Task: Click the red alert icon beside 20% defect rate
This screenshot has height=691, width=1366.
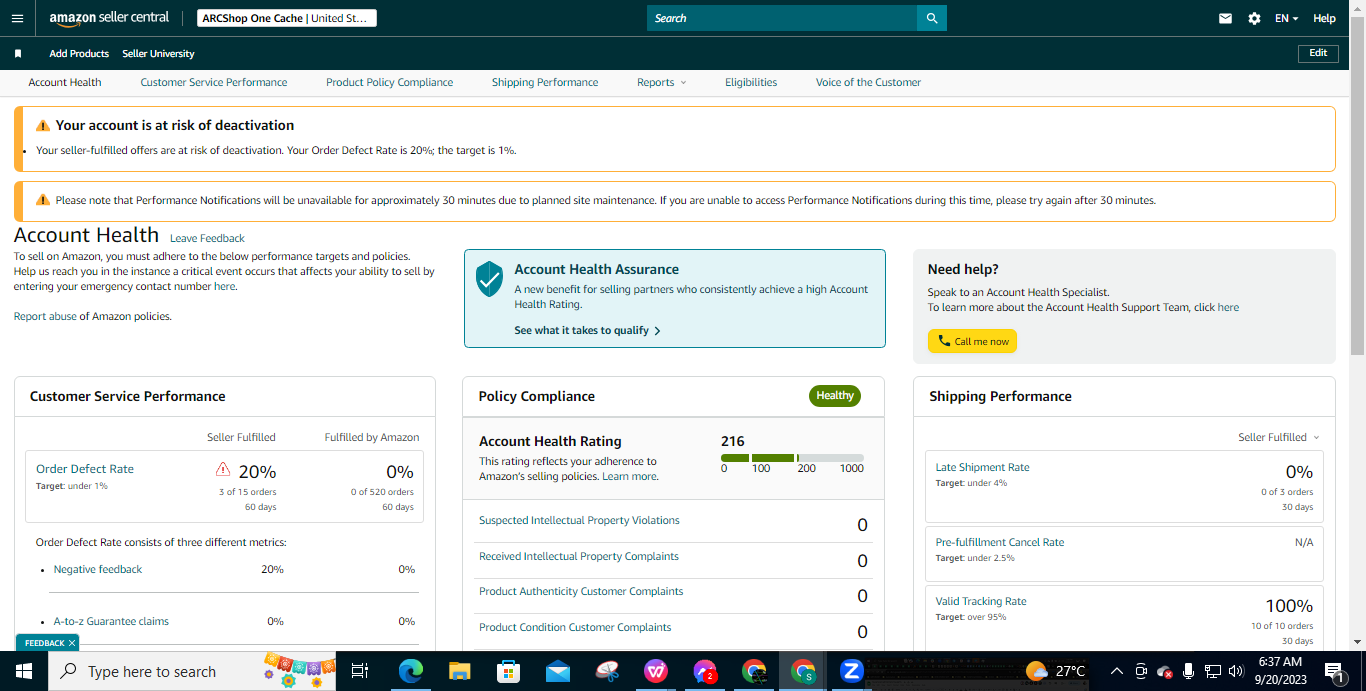Action: pyautogui.click(x=223, y=469)
